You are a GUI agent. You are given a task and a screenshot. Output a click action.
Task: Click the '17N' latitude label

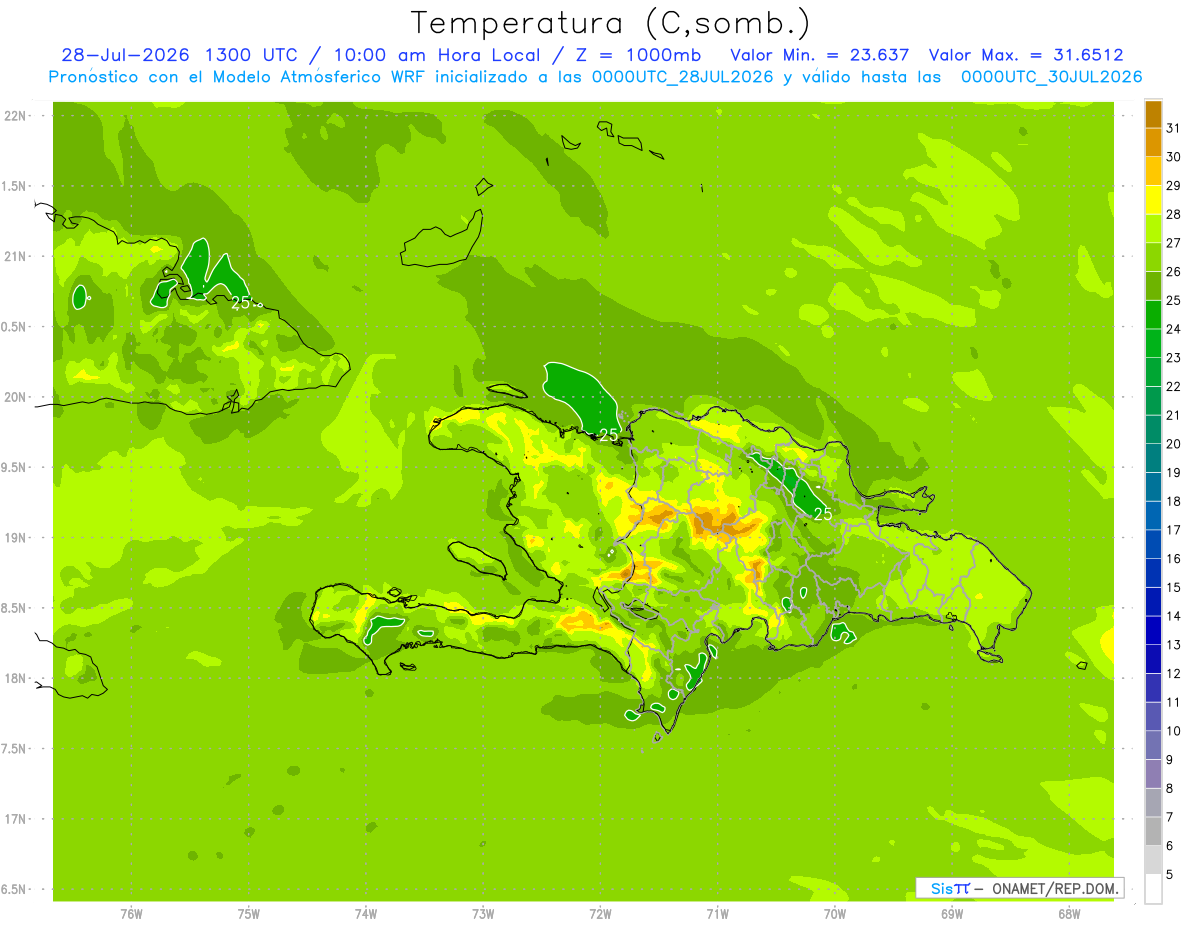(x=15, y=819)
